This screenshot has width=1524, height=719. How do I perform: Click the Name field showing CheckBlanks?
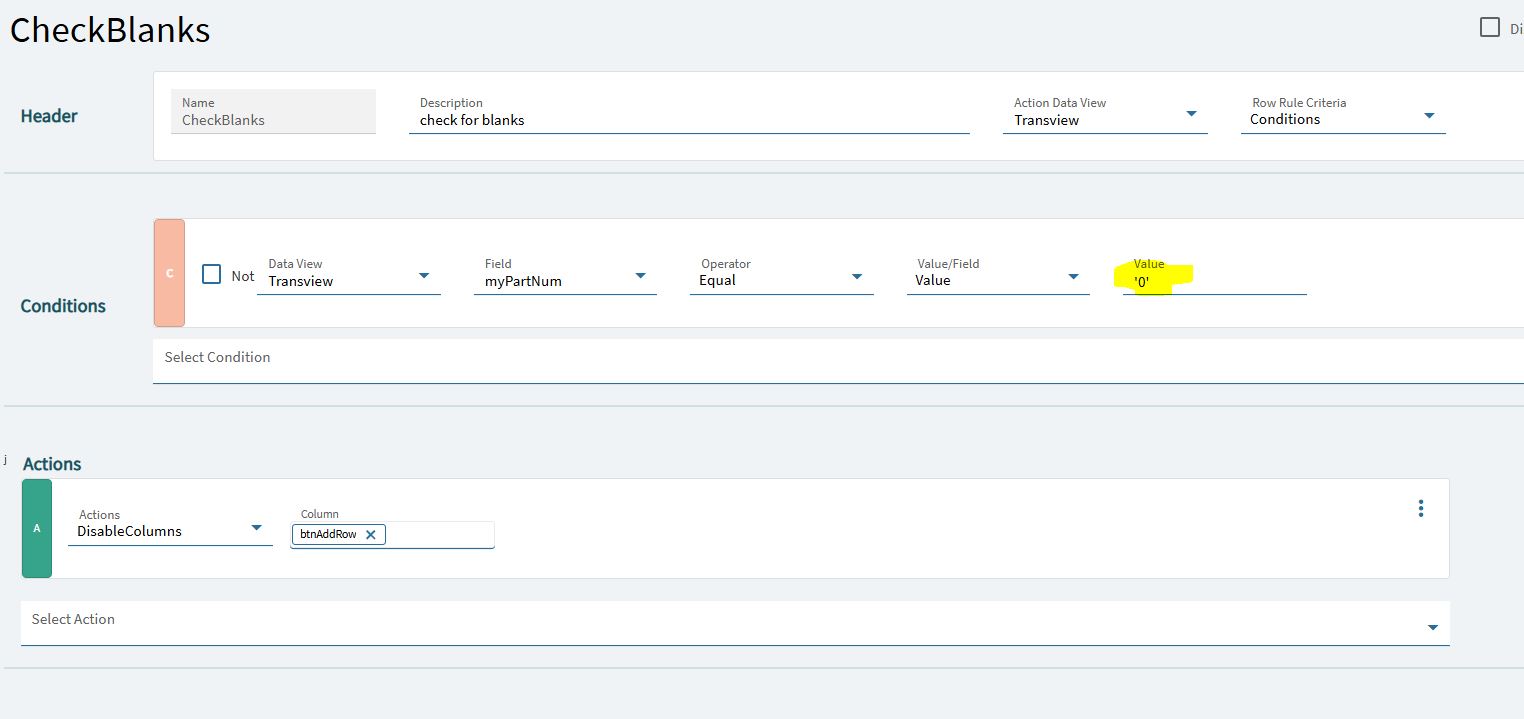(274, 120)
